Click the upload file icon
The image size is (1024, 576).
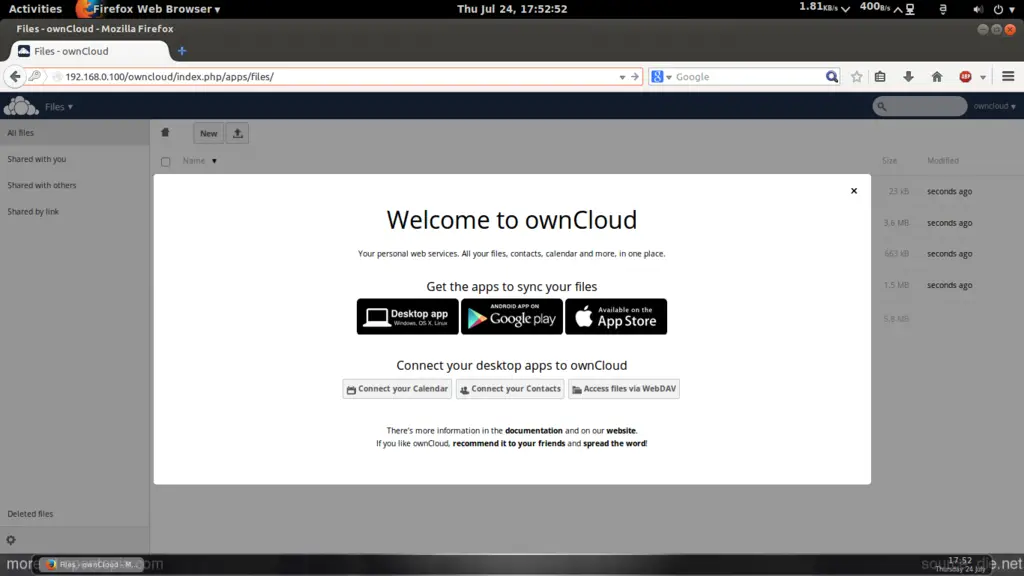tap(238, 133)
